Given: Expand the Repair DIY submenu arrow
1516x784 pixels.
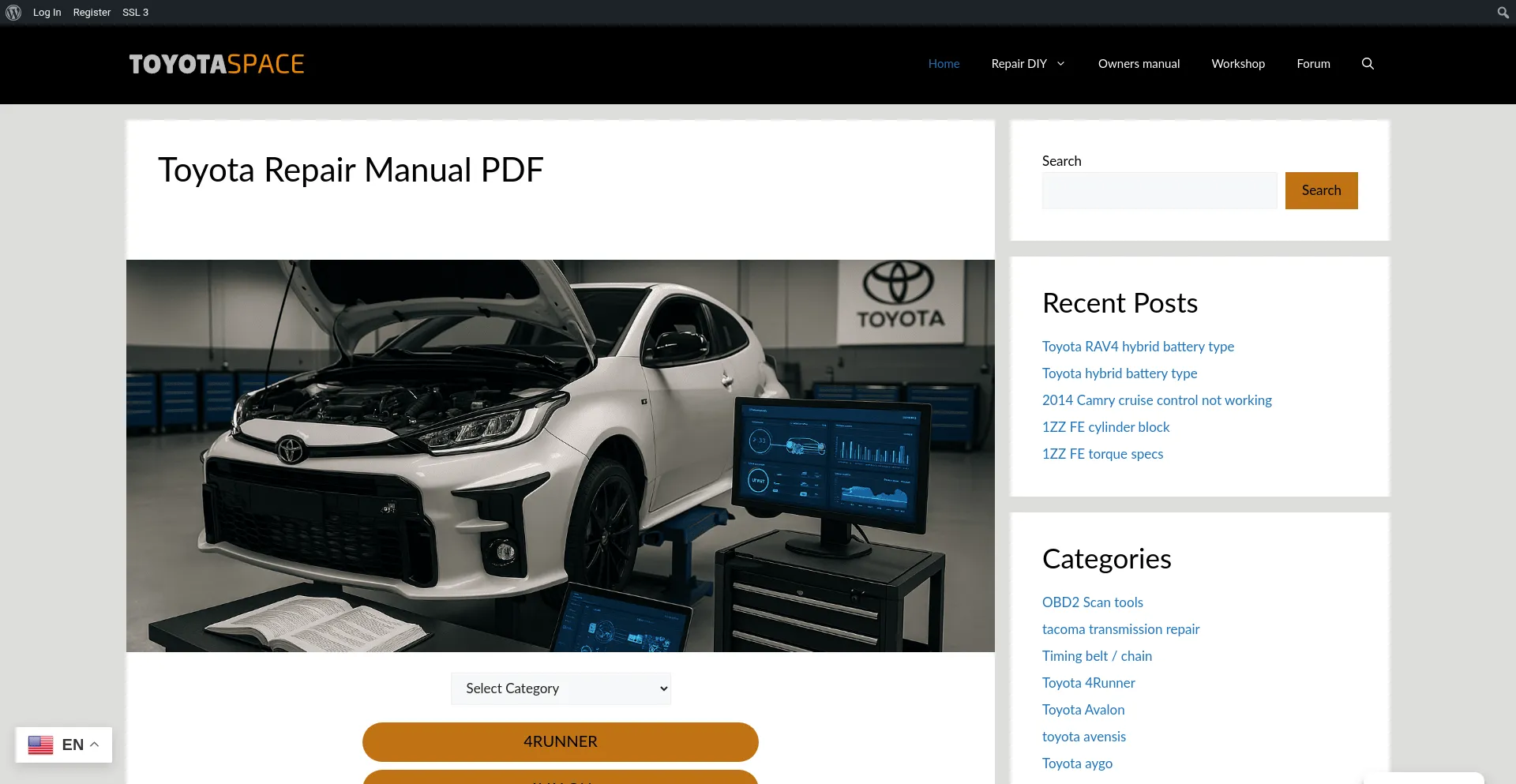Looking at the screenshot, I should 1060,64.
